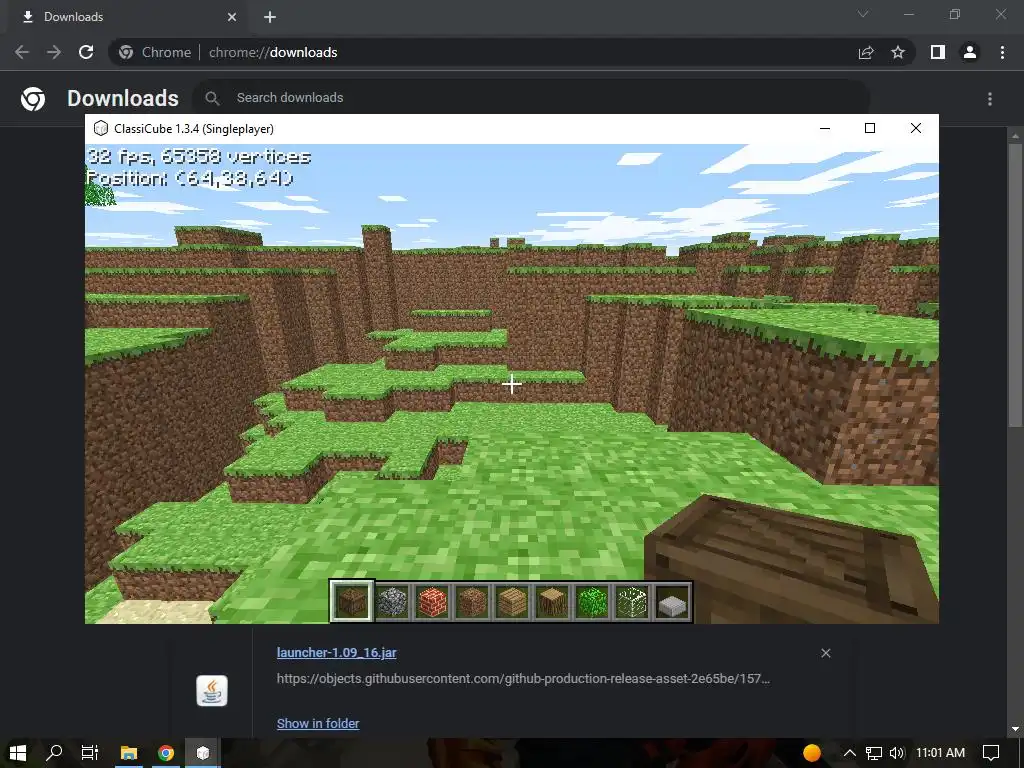Share this page via share icon

point(866,52)
